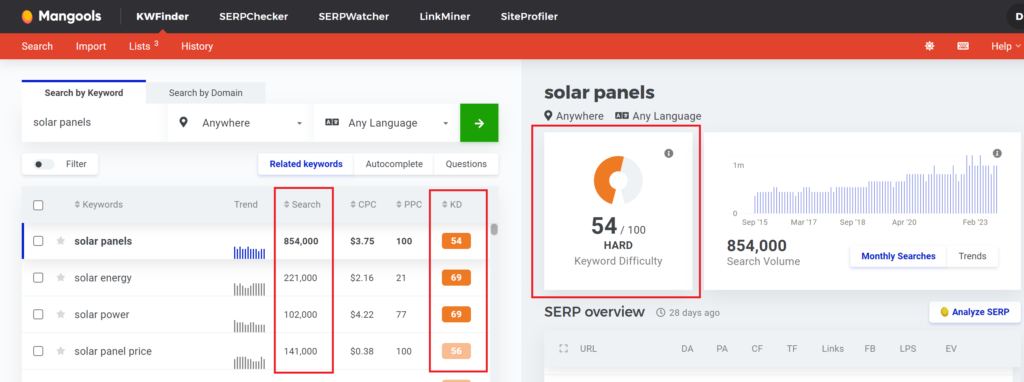The width and height of the screenshot is (1024, 382).
Task: Open the search History page
Action: pos(197,46)
